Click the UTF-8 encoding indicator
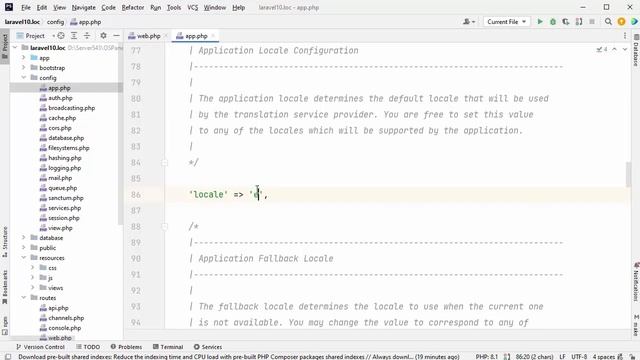The height and width of the screenshot is (360, 640). click(x=579, y=357)
